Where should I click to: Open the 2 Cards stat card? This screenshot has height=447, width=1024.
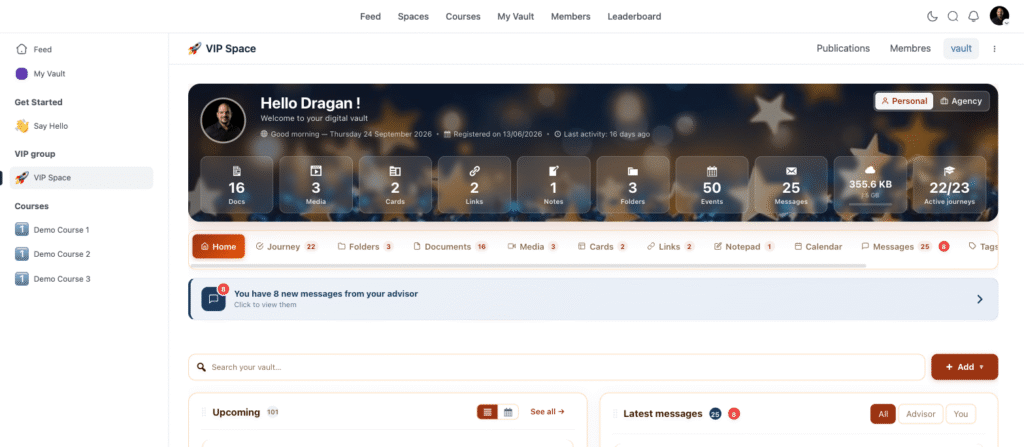(x=395, y=184)
